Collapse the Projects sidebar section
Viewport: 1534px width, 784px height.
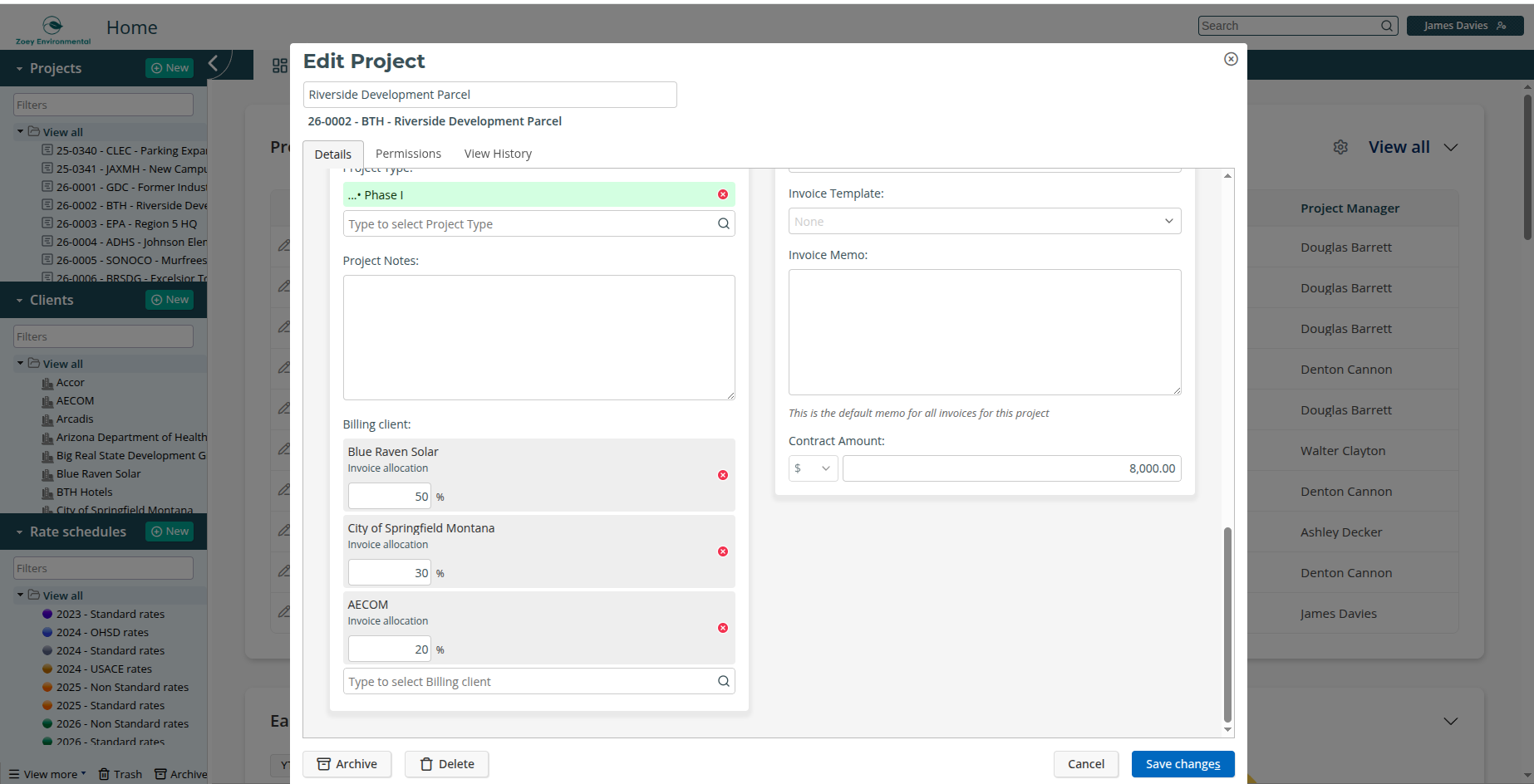click(x=19, y=69)
